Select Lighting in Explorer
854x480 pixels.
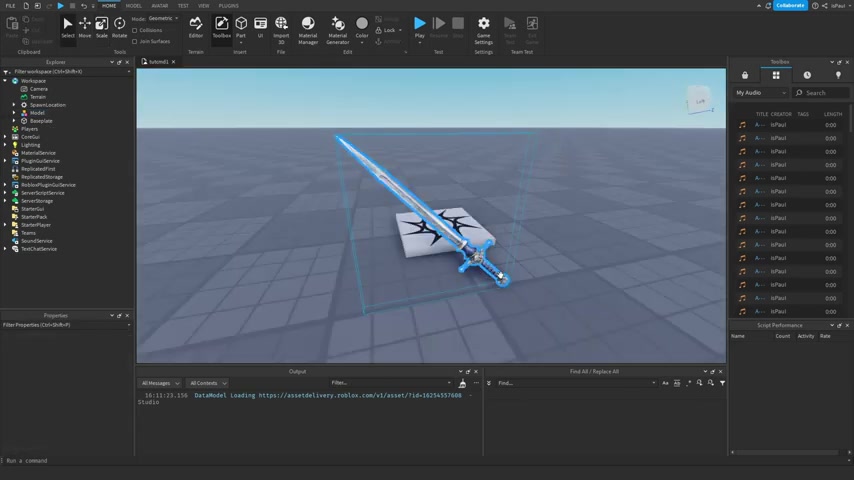(30, 145)
